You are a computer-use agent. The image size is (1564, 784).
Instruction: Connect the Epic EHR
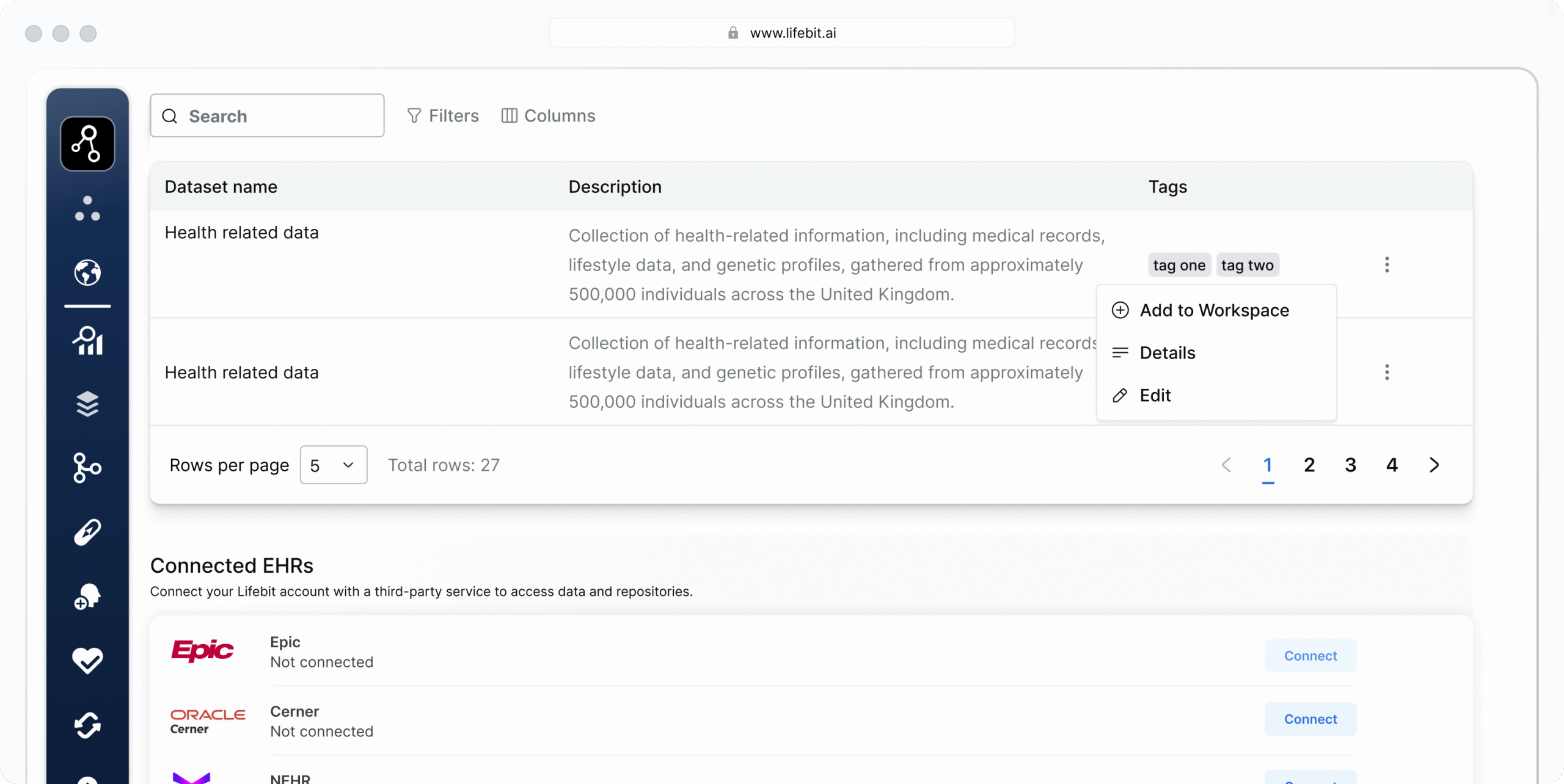(1310, 656)
